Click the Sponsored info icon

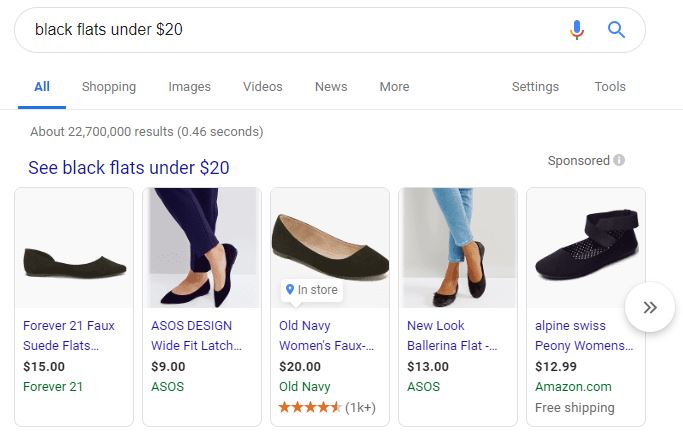tap(619, 160)
